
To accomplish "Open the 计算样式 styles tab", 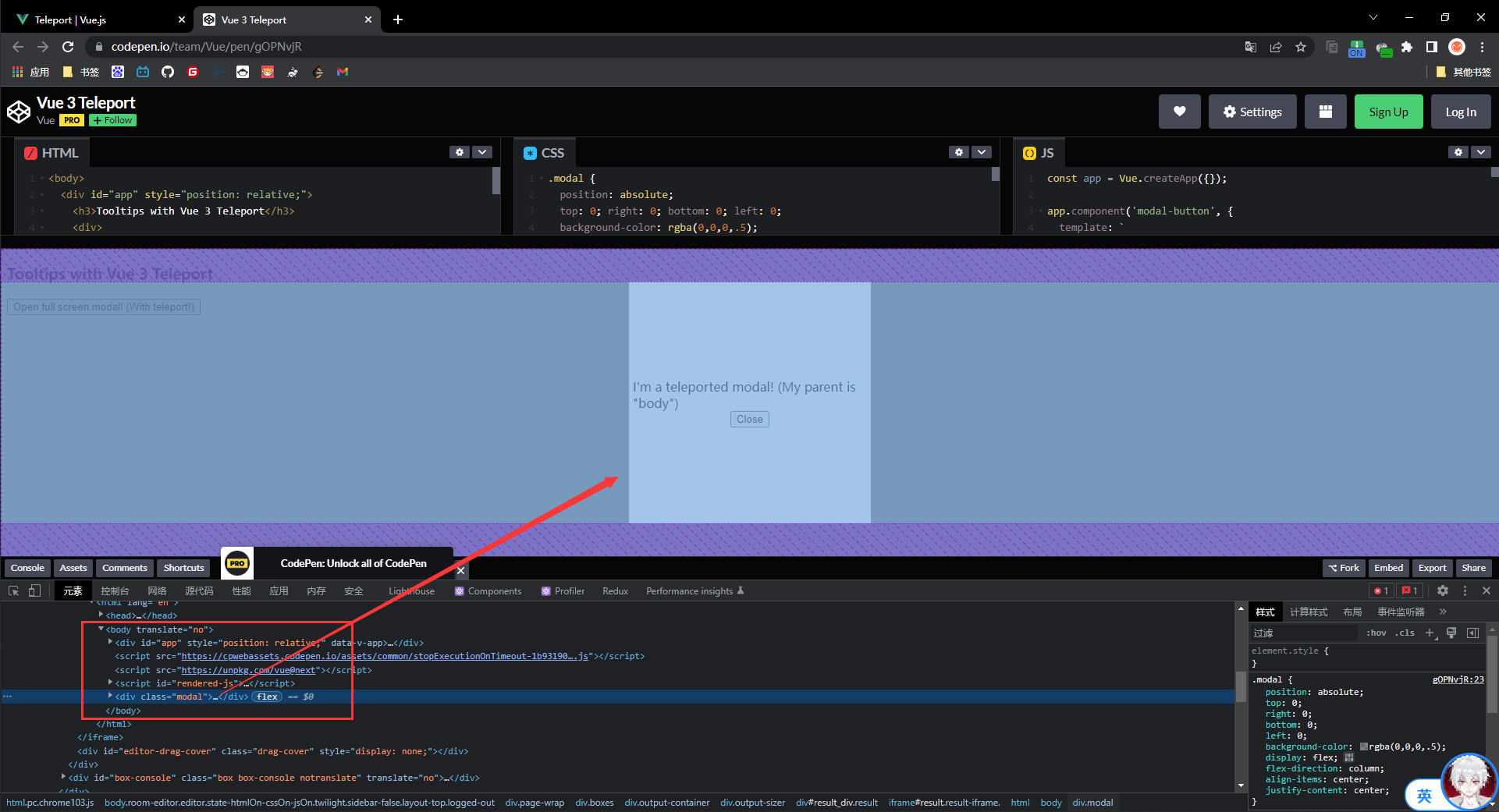I will (x=1308, y=612).
